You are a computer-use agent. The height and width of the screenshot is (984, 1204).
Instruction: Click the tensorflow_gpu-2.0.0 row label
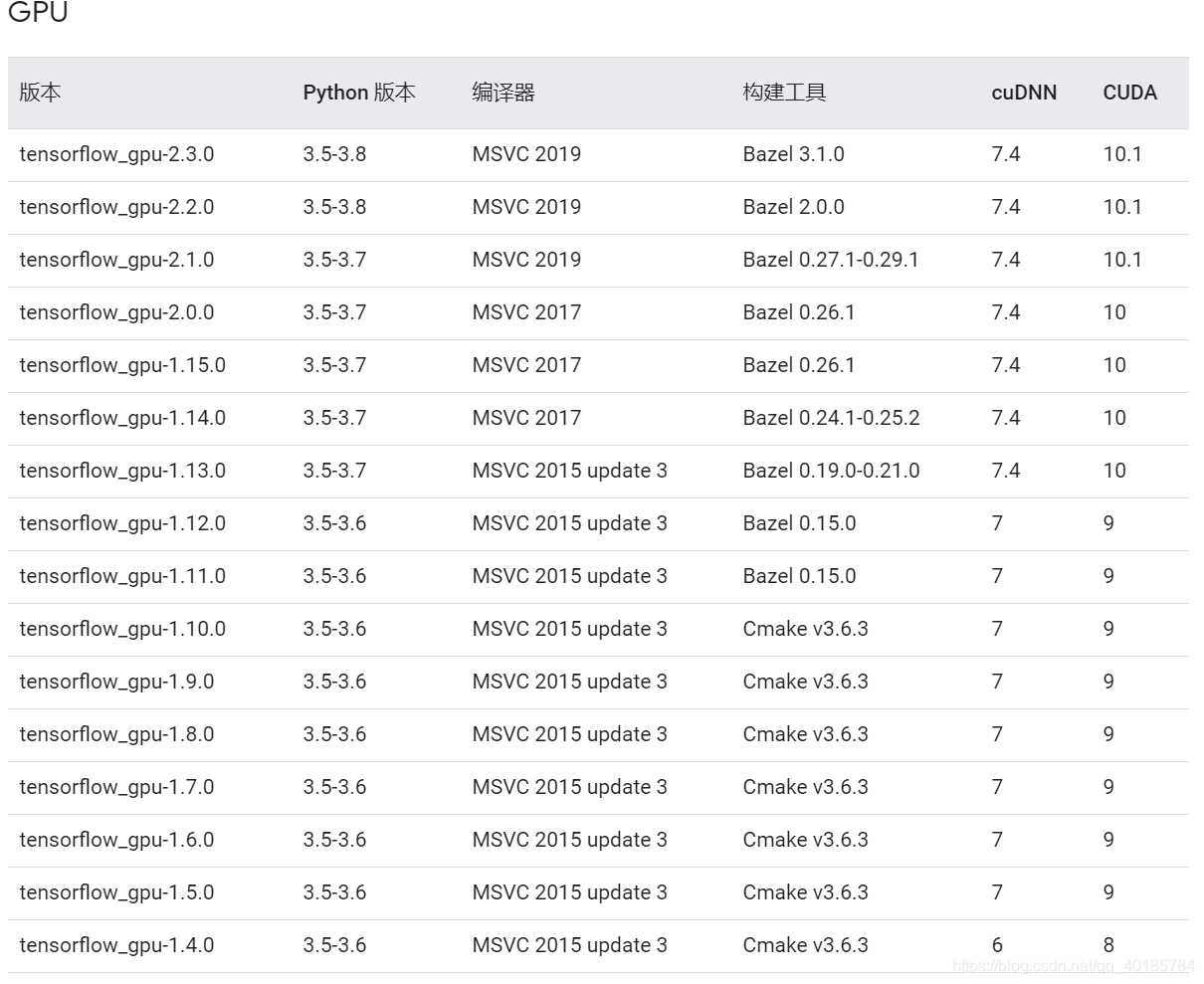point(116,312)
